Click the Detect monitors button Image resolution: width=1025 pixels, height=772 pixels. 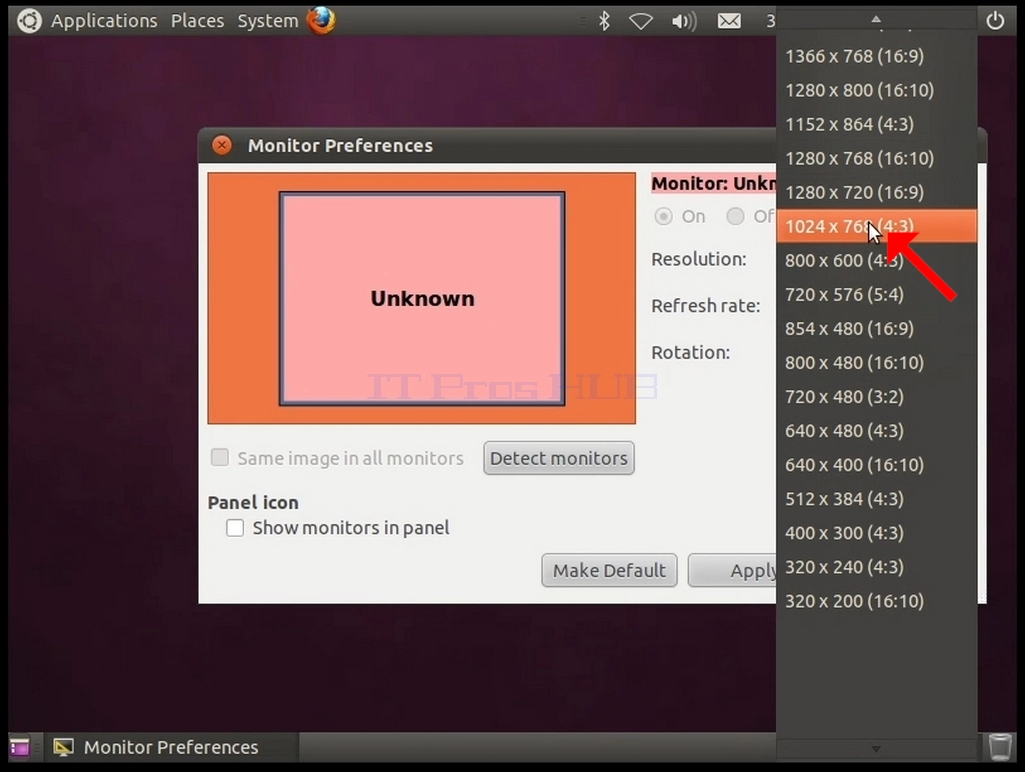pos(559,458)
